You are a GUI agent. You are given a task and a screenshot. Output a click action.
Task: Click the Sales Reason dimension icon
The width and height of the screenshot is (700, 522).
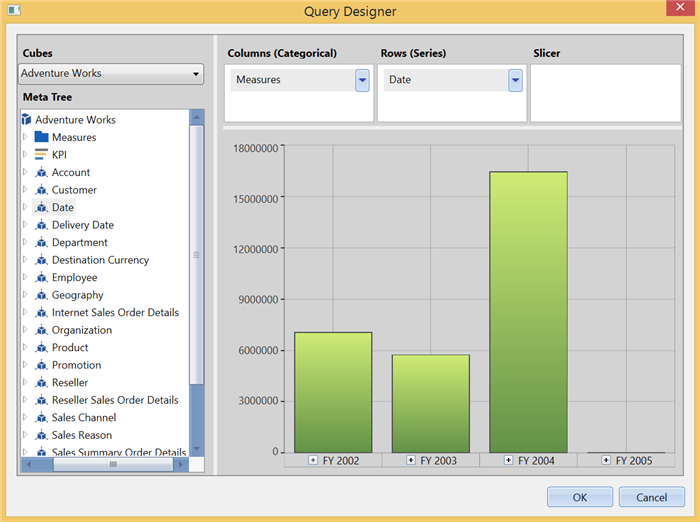pos(42,435)
